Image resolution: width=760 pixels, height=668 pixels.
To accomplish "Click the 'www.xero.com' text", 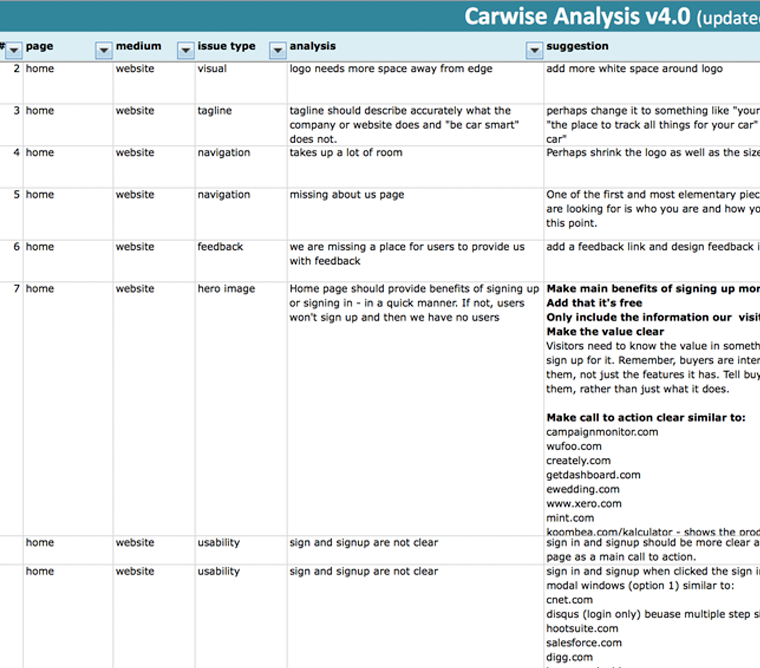I will coord(584,504).
